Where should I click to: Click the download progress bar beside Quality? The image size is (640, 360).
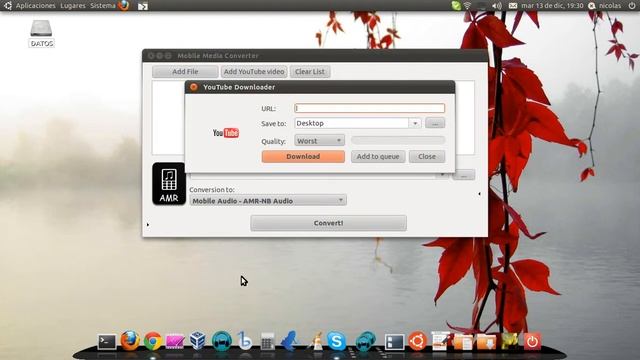398,140
